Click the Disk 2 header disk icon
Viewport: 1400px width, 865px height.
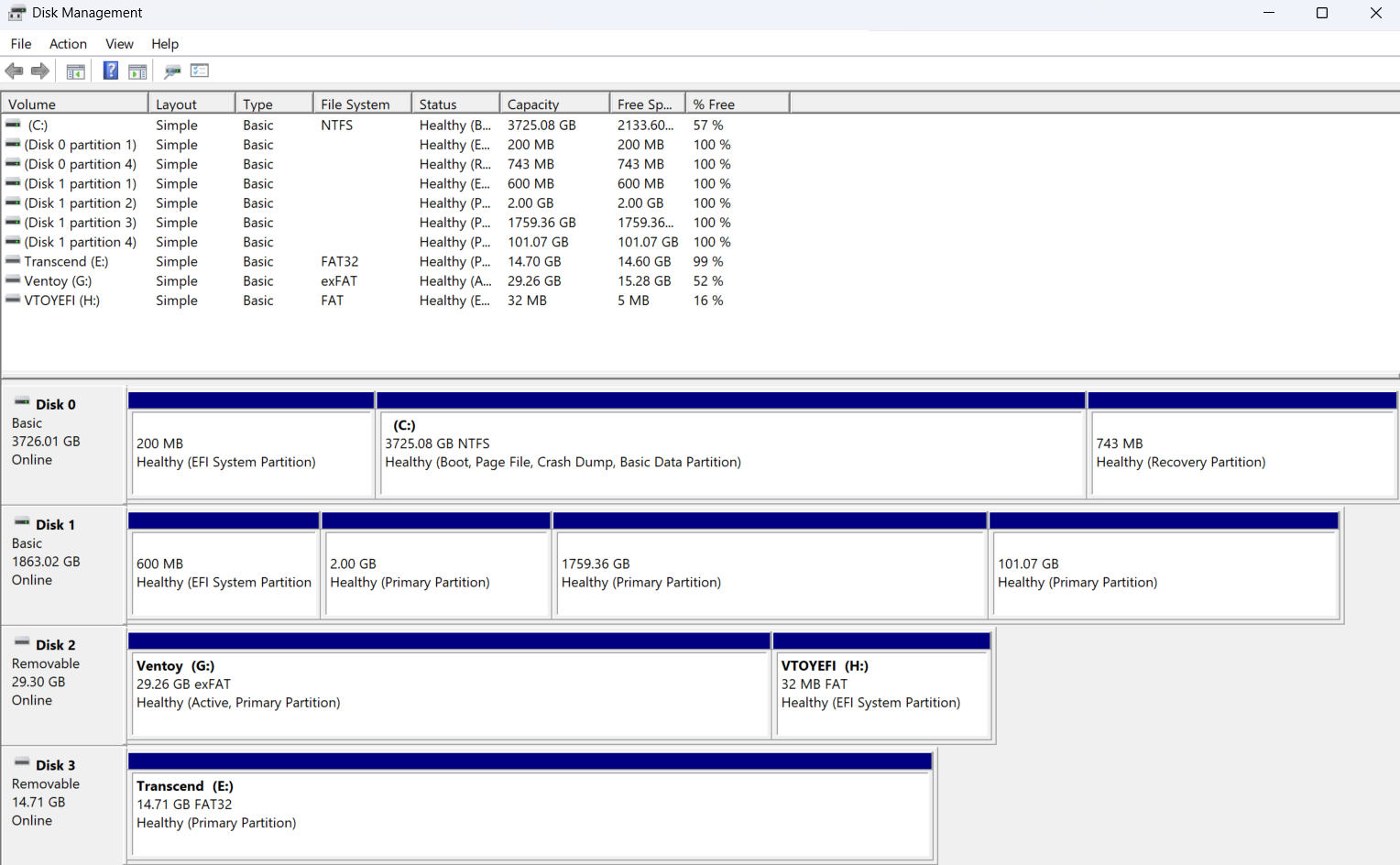22,643
